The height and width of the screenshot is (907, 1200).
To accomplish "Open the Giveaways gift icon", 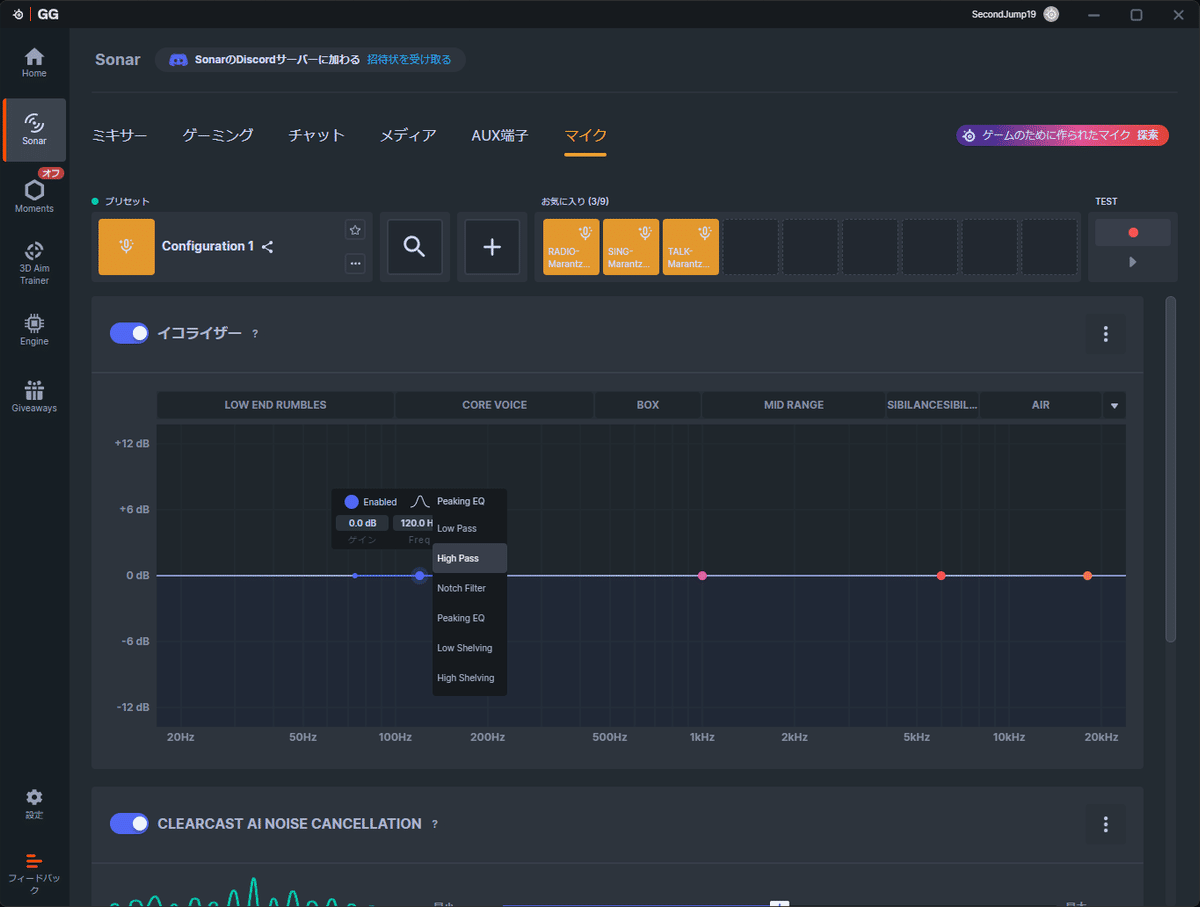I will [x=34, y=396].
